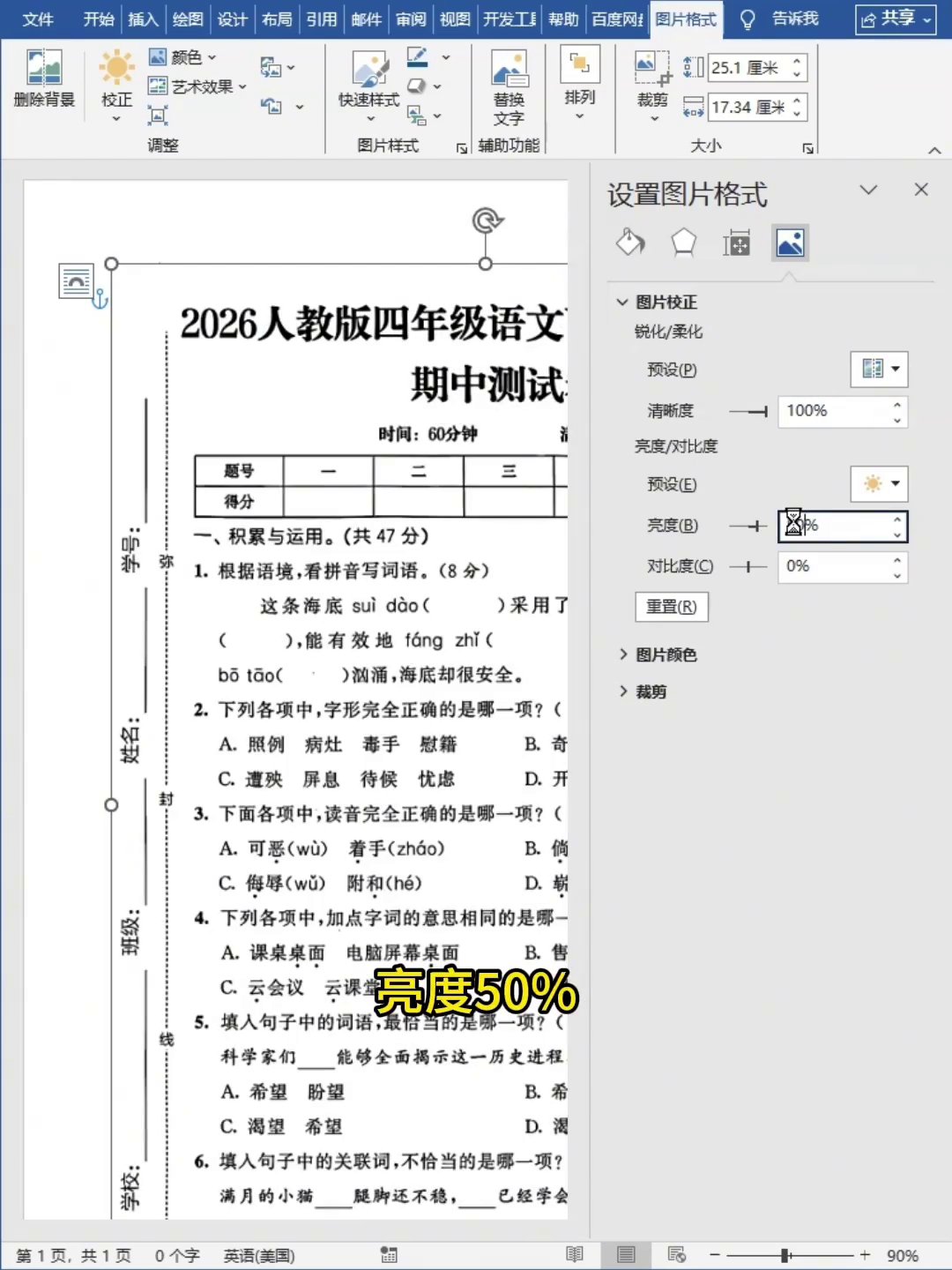Expand the 图片颜色 section
Image resolution: width=952 pixels, height=1270 pixels.
622,654
